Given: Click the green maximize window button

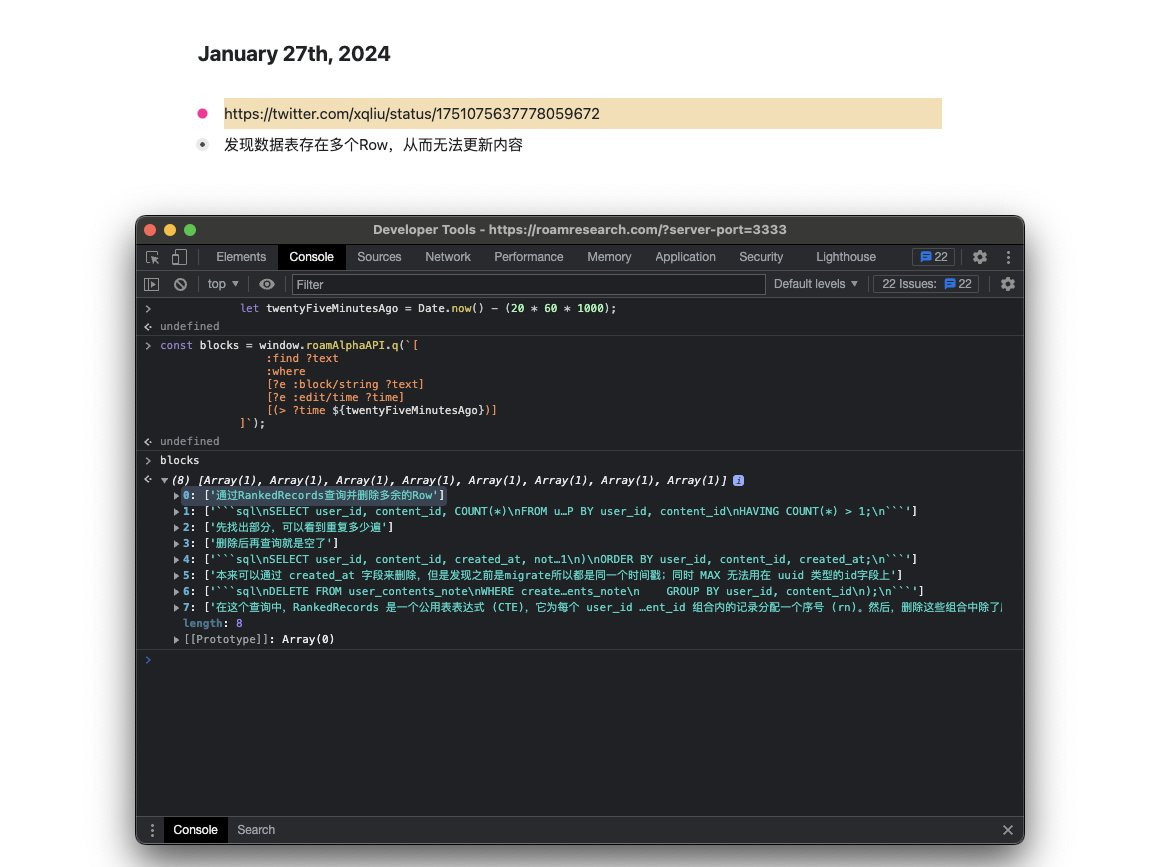Looking at the screenshot, I should click(x=190, y=230).
